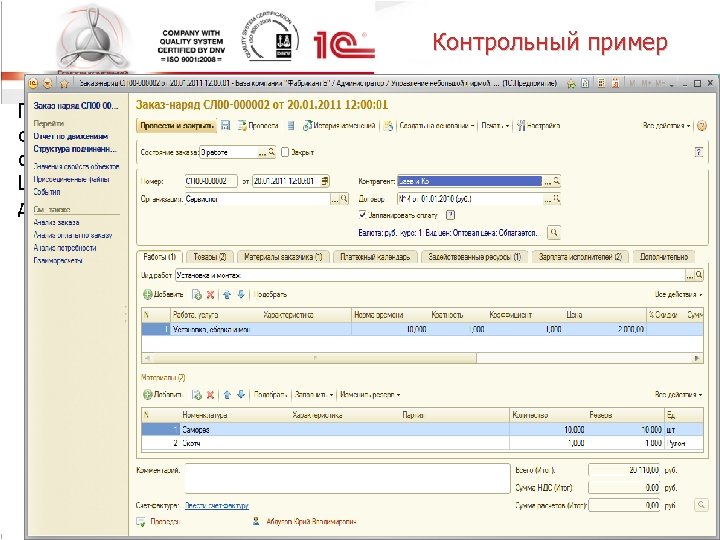Click the floppy disk save icon in toolbar
The image size is (720, 540).
[x=225, y=125]
